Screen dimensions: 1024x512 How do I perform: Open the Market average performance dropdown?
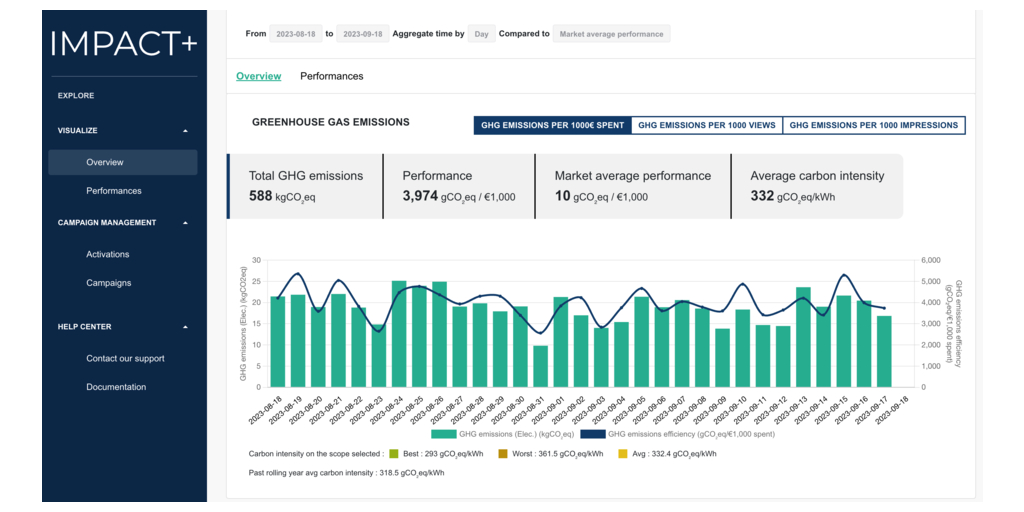(x=611, y=34)
